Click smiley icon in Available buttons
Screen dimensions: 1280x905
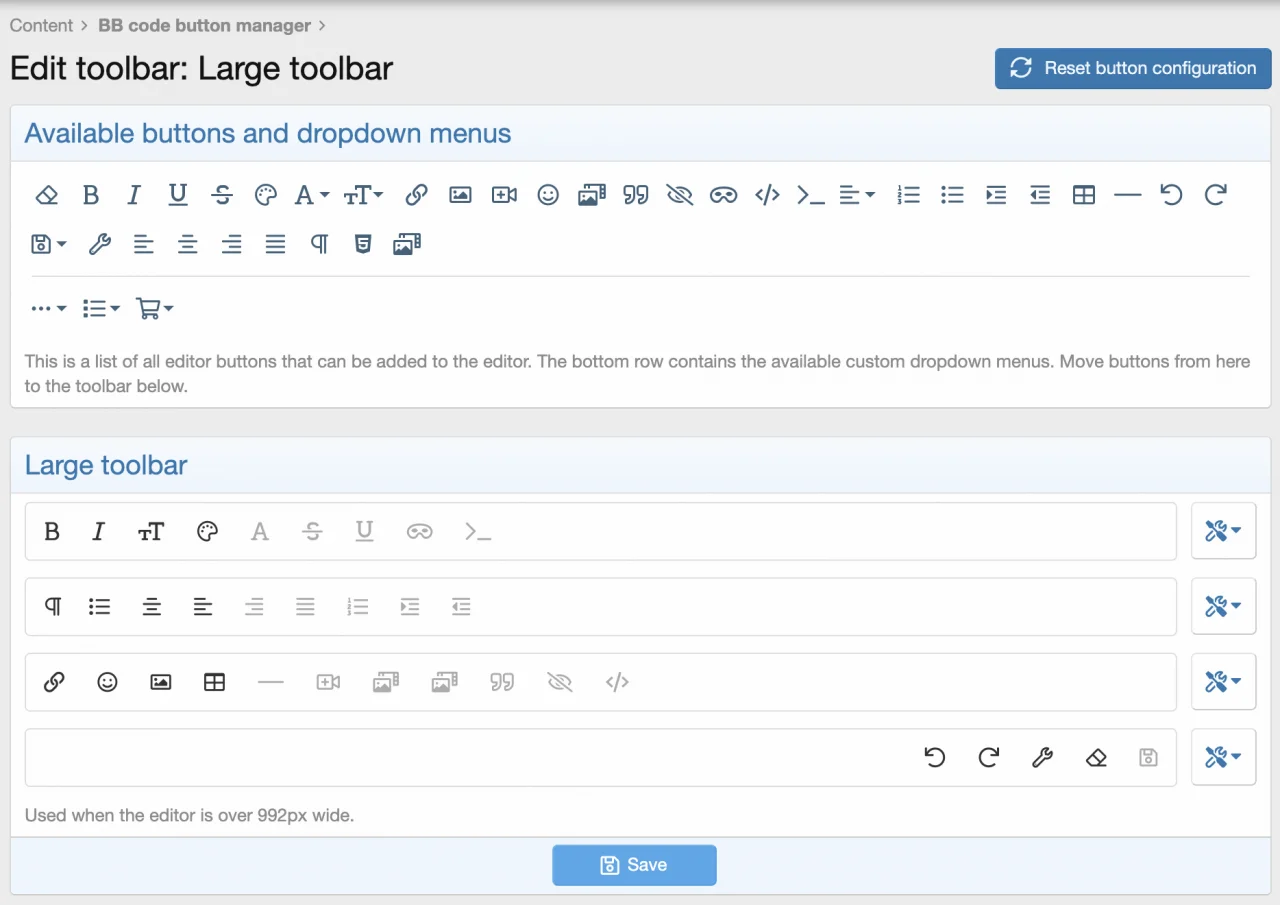click(548, 196)
